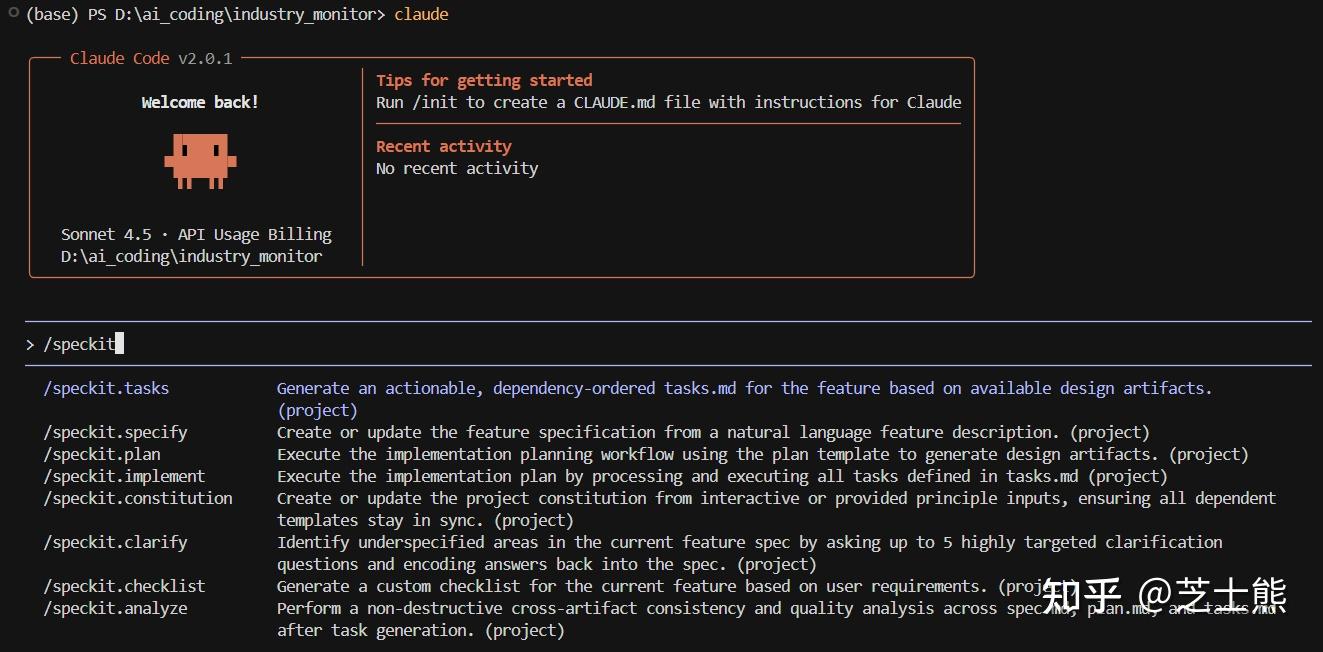Click the Recent activity heading
1323x652 pixels.
[443, 146]
